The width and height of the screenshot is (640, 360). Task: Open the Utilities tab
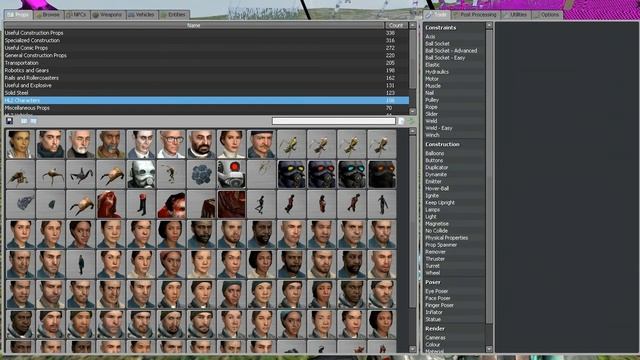click(x=515, y=15)
